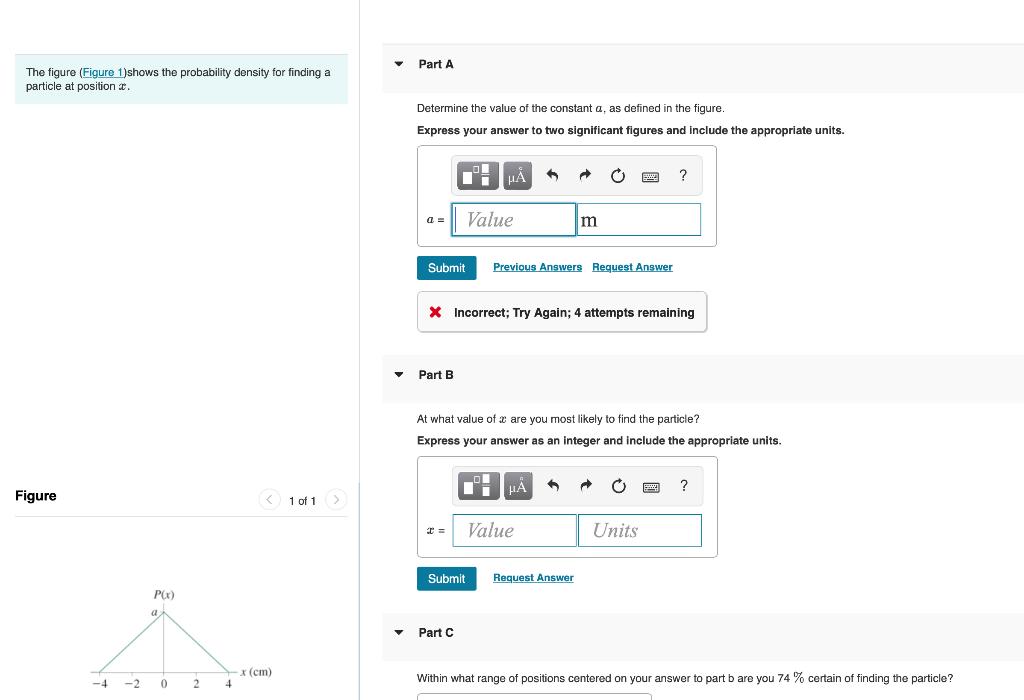Submit the answer for Part B
The height and width of the screenshot is (700, 1024).
[446, 578]
